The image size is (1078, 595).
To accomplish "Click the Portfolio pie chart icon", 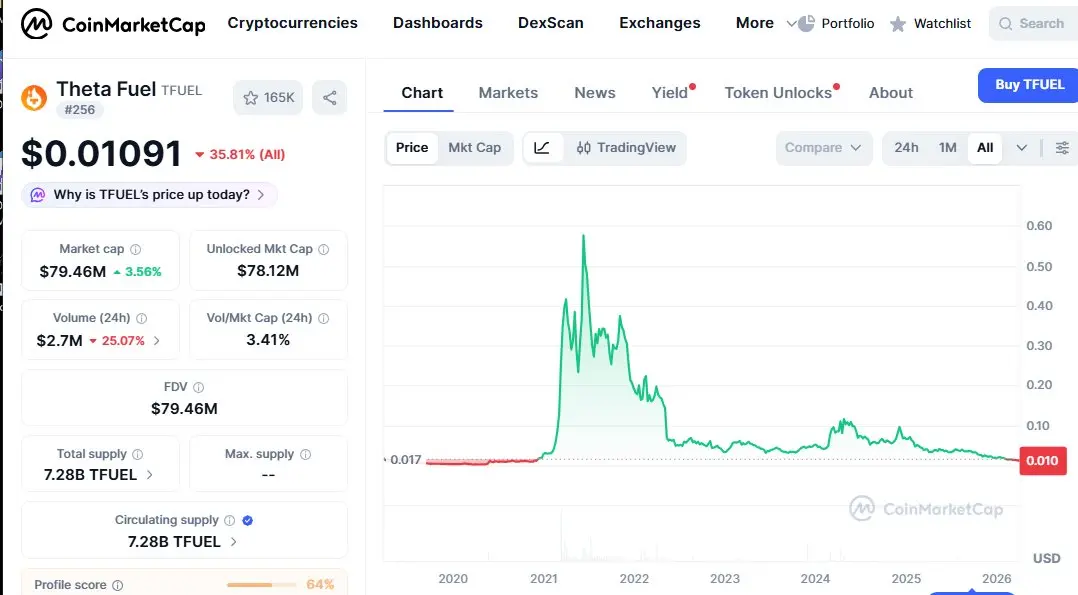I will pos(806,23).
